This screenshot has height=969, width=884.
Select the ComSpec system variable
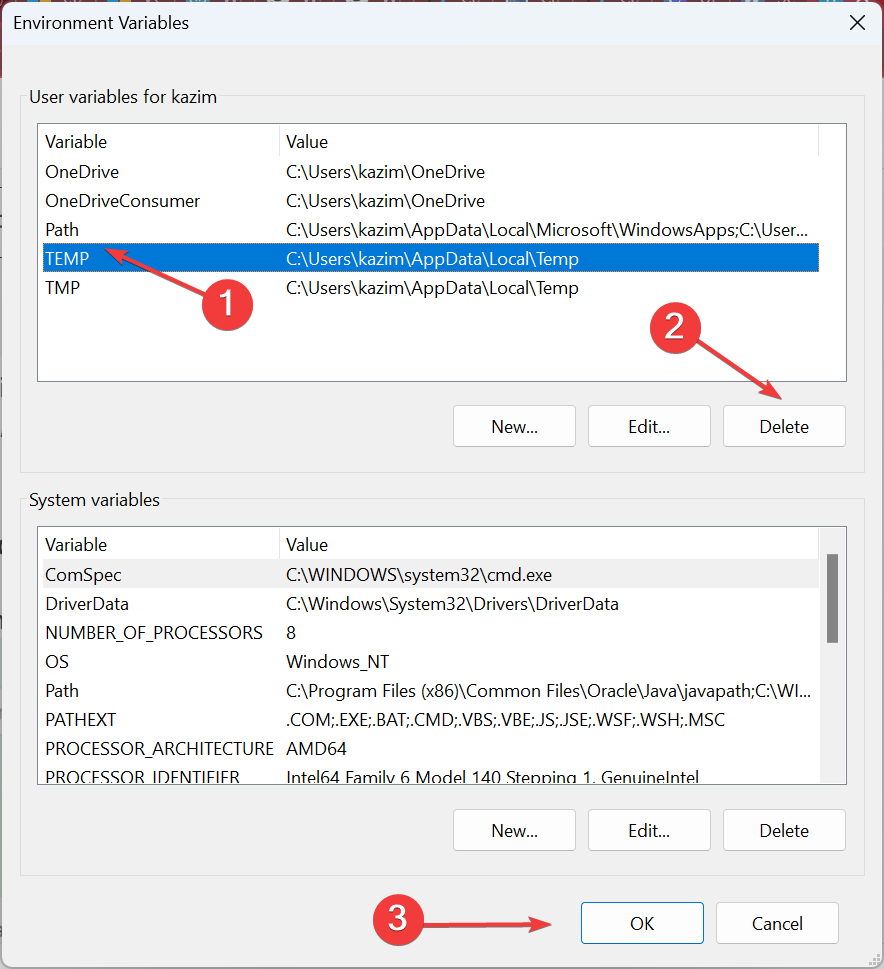[431, 575]
